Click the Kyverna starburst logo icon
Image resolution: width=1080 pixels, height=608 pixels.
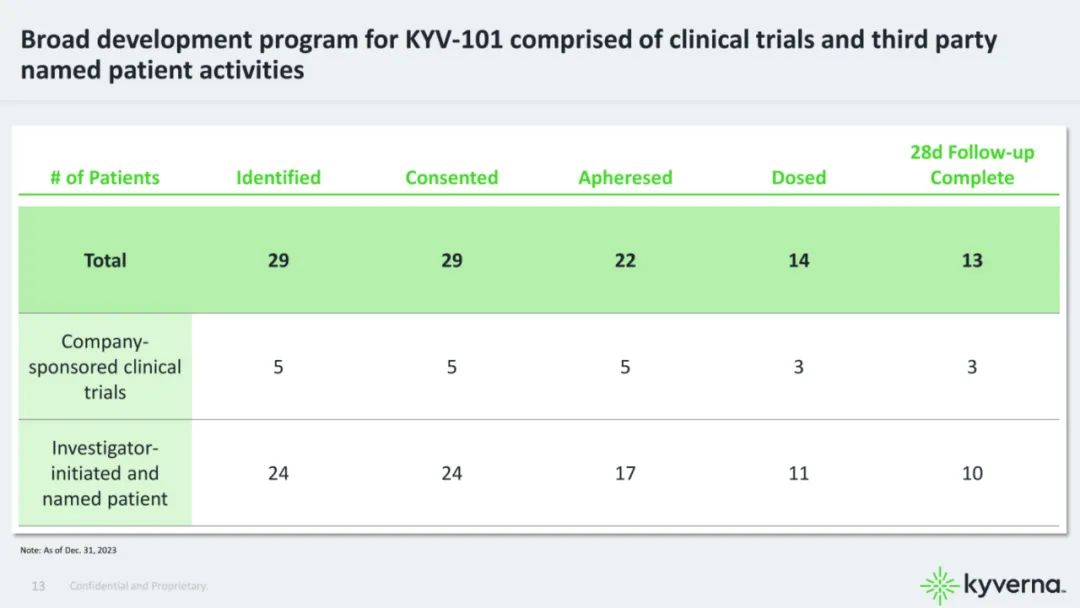939,585
